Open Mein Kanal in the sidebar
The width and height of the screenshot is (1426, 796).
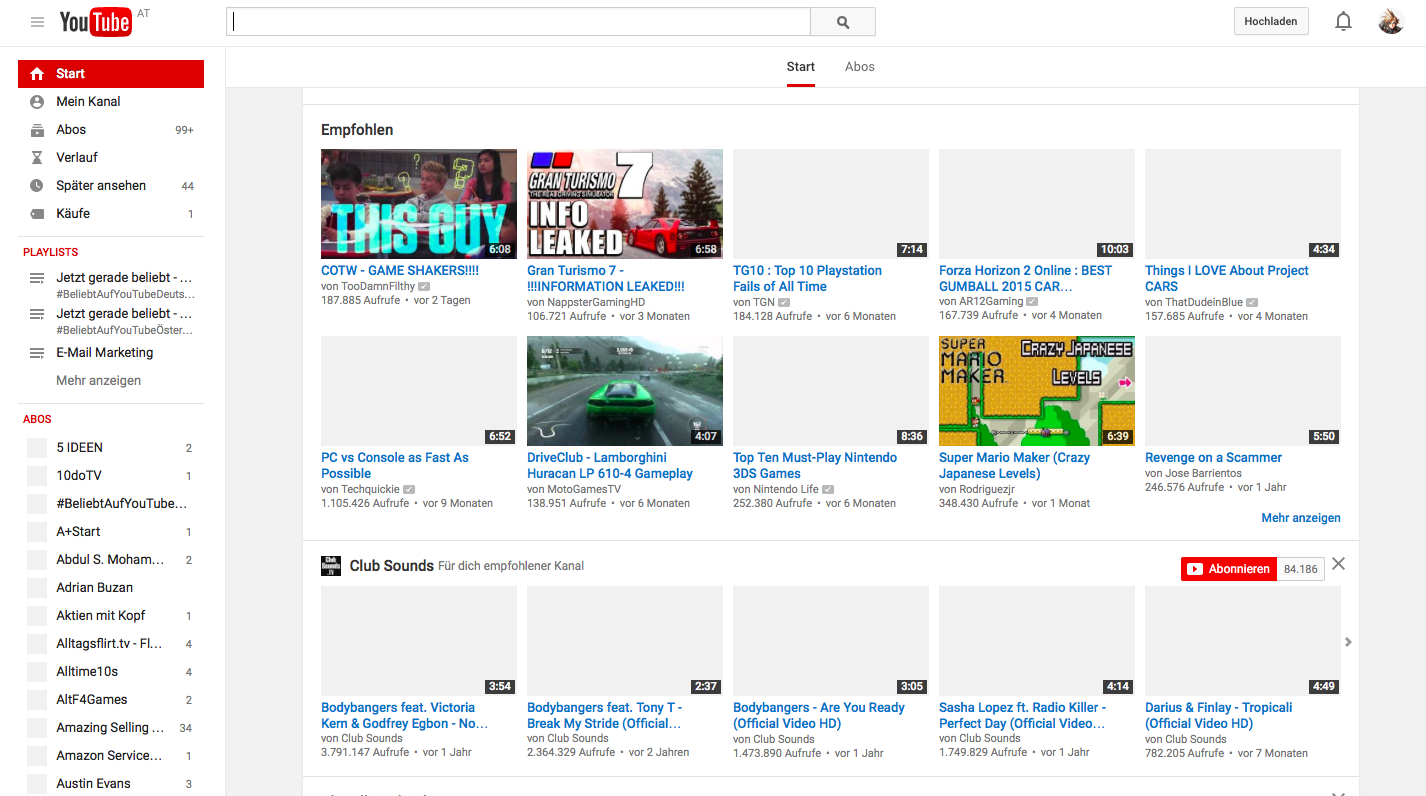point(111,102)
